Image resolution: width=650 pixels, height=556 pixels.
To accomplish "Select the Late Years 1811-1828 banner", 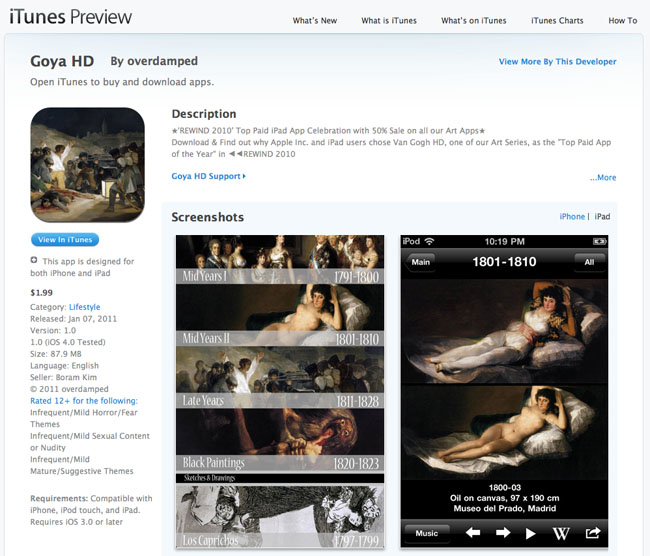I will coord(280,377).
